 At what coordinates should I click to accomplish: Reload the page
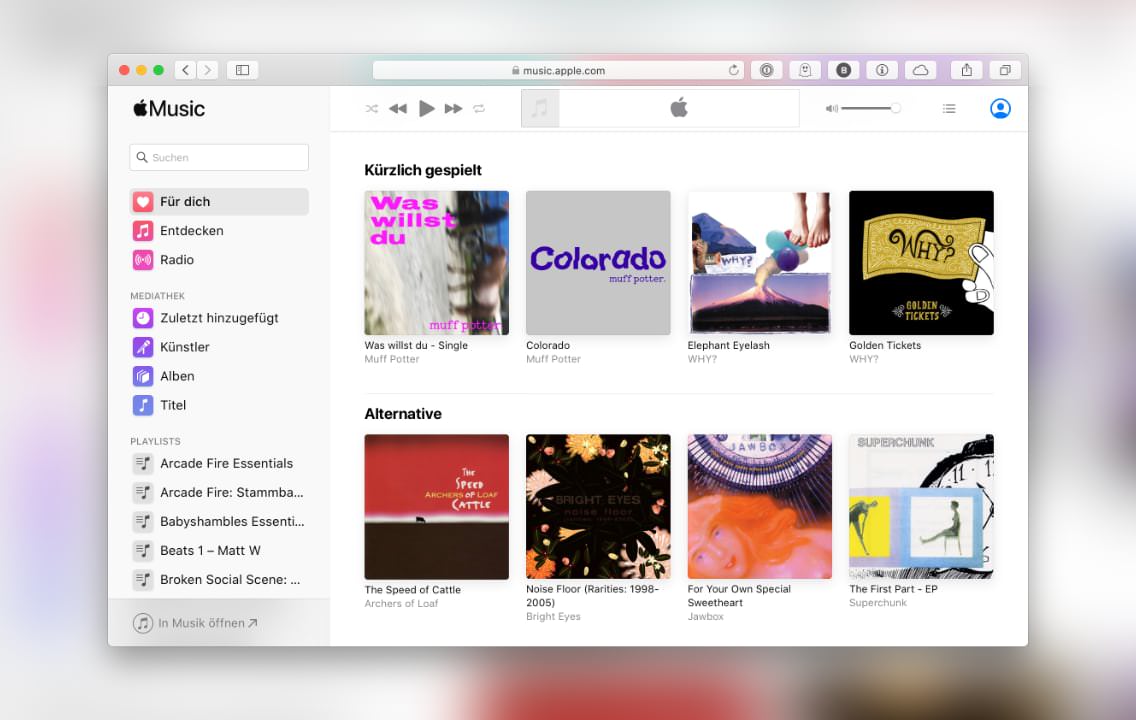733,70
